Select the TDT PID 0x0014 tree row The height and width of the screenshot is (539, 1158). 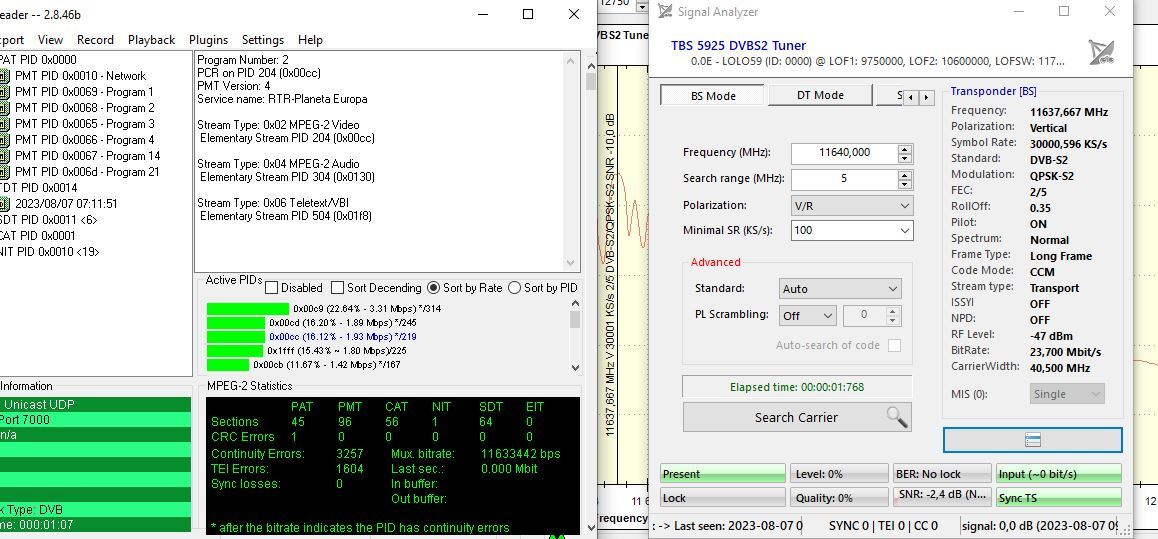[38, 188]
